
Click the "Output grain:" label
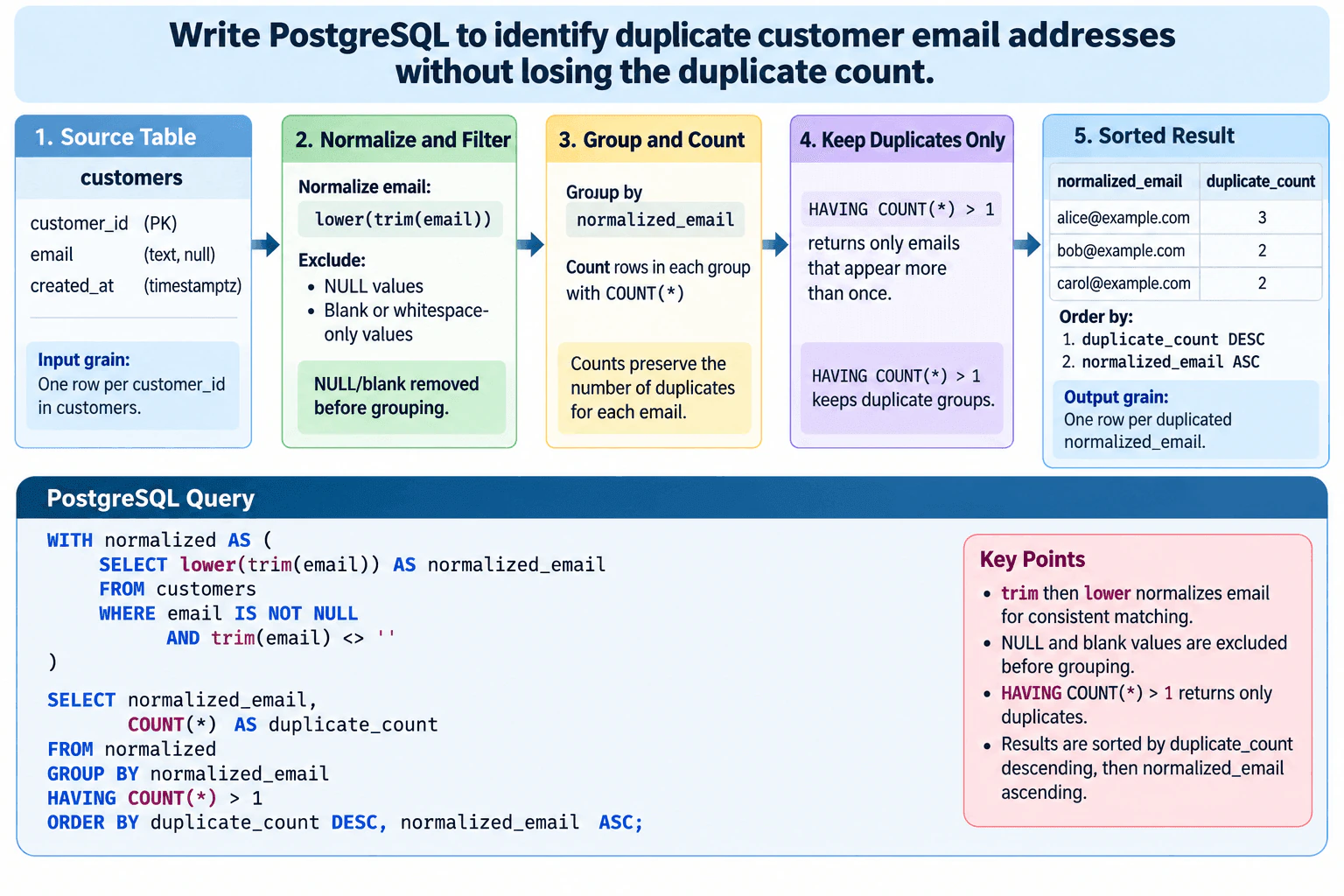click(1116, 397)
